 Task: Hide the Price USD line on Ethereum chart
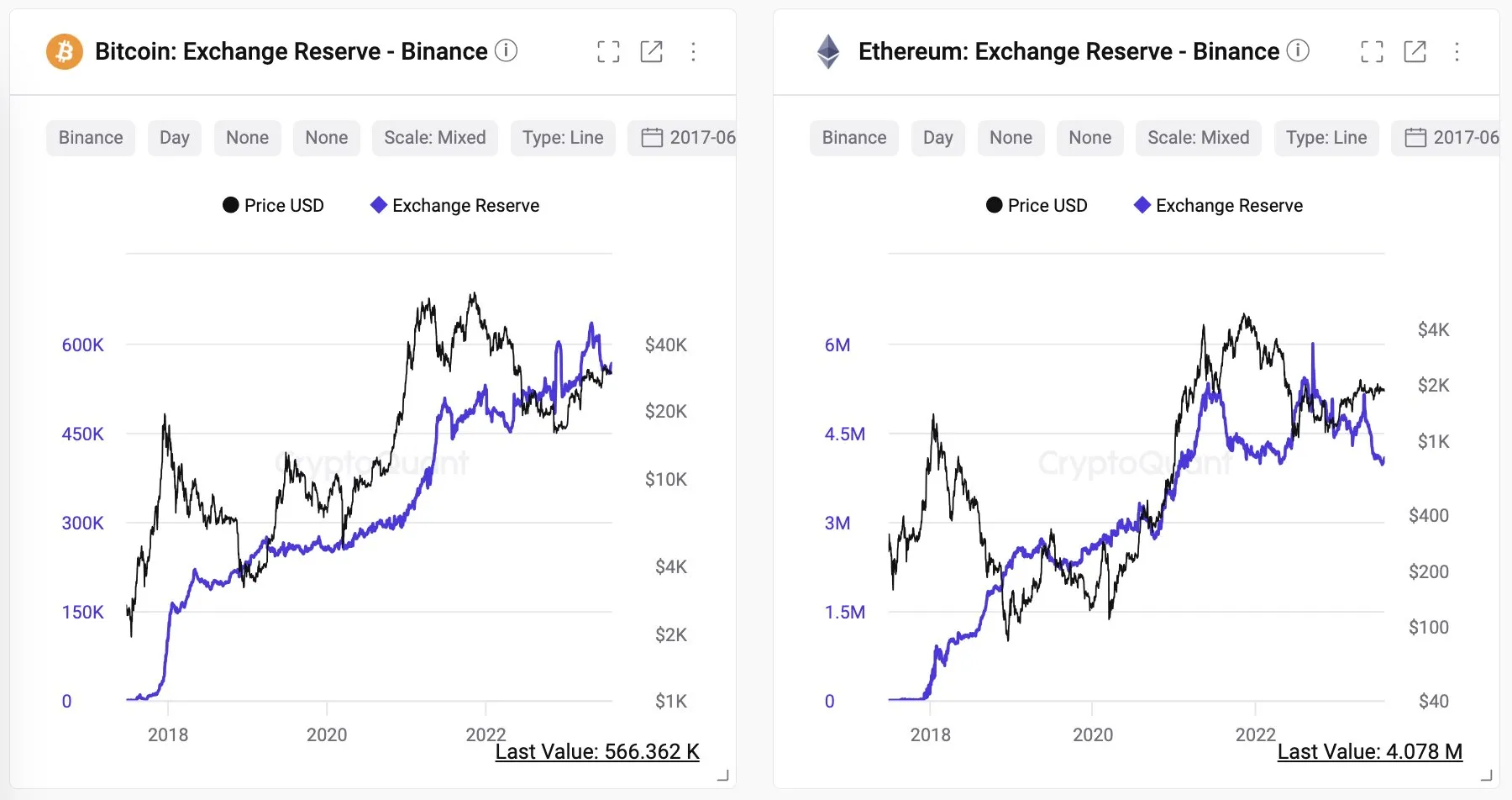tap(1037, 205)
